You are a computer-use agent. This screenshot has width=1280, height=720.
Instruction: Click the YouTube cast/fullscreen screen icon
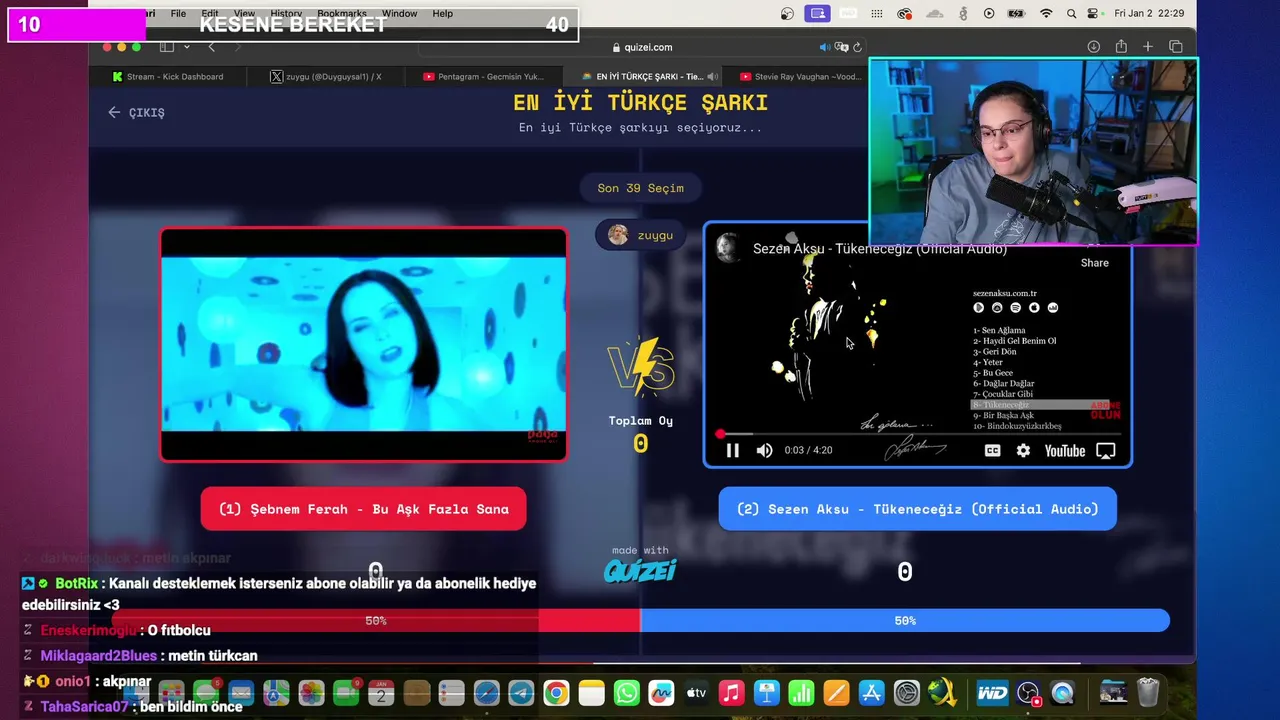pos(1106,451)
